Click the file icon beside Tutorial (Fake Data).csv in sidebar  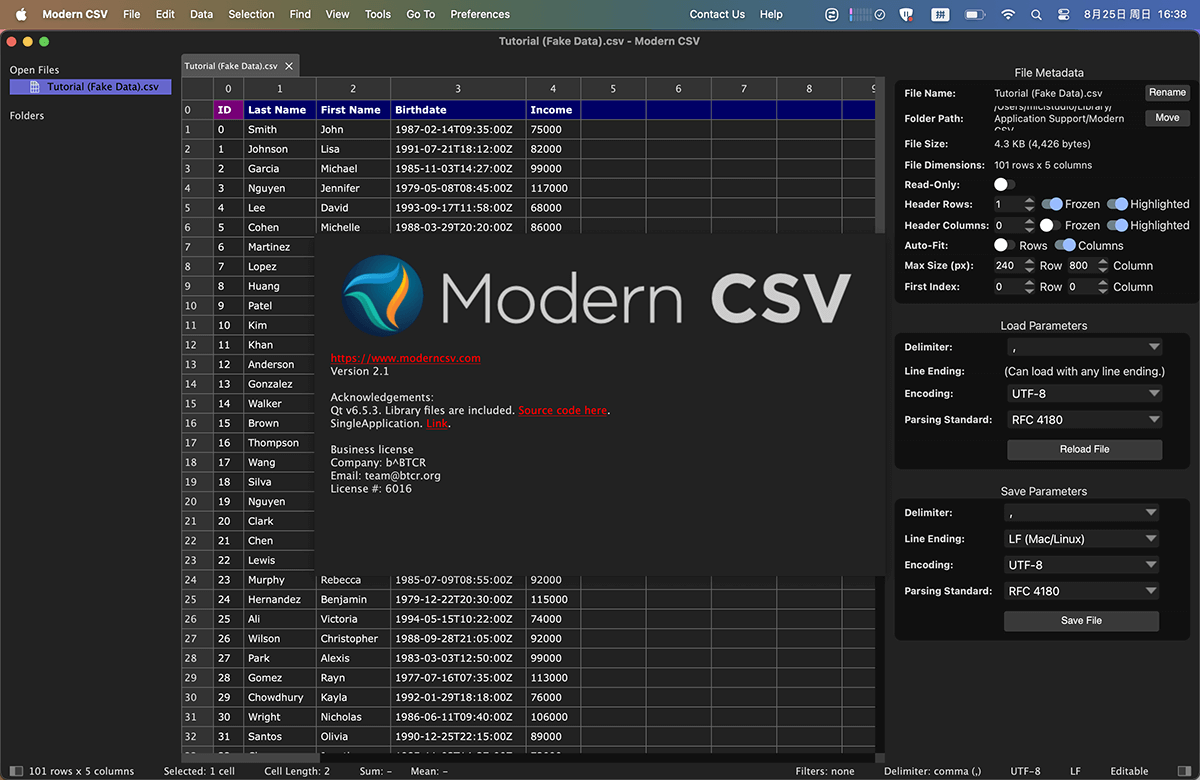[35, 87]
